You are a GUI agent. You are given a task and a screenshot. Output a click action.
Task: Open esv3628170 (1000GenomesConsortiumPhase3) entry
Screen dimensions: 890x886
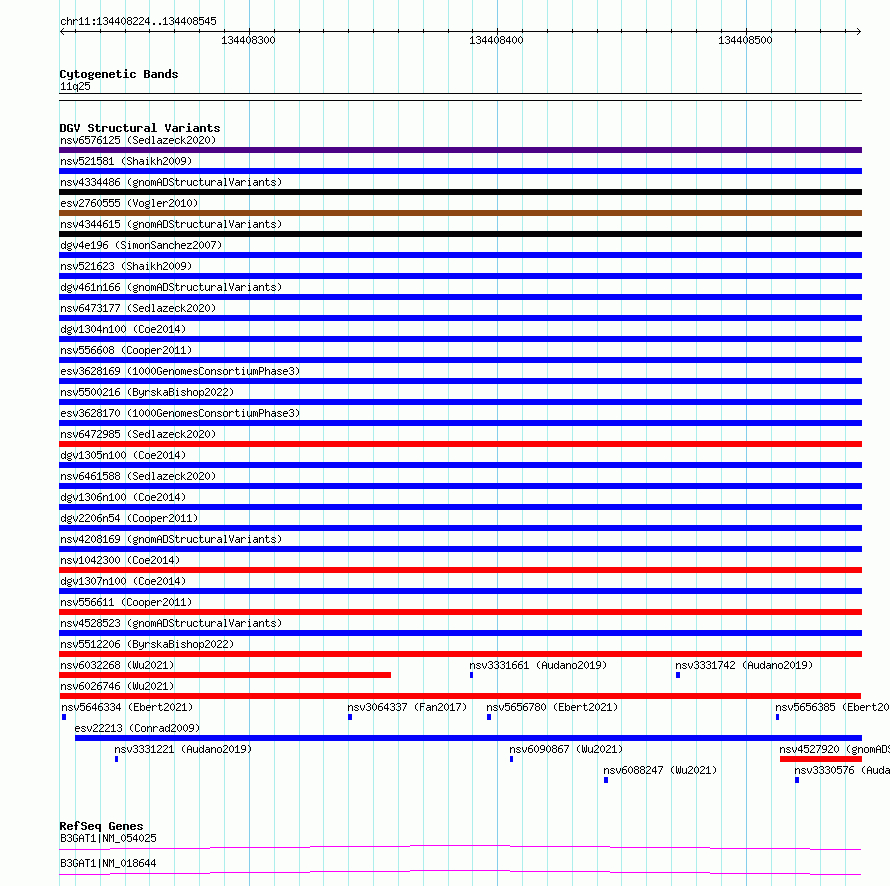click(x=180, y=413)
